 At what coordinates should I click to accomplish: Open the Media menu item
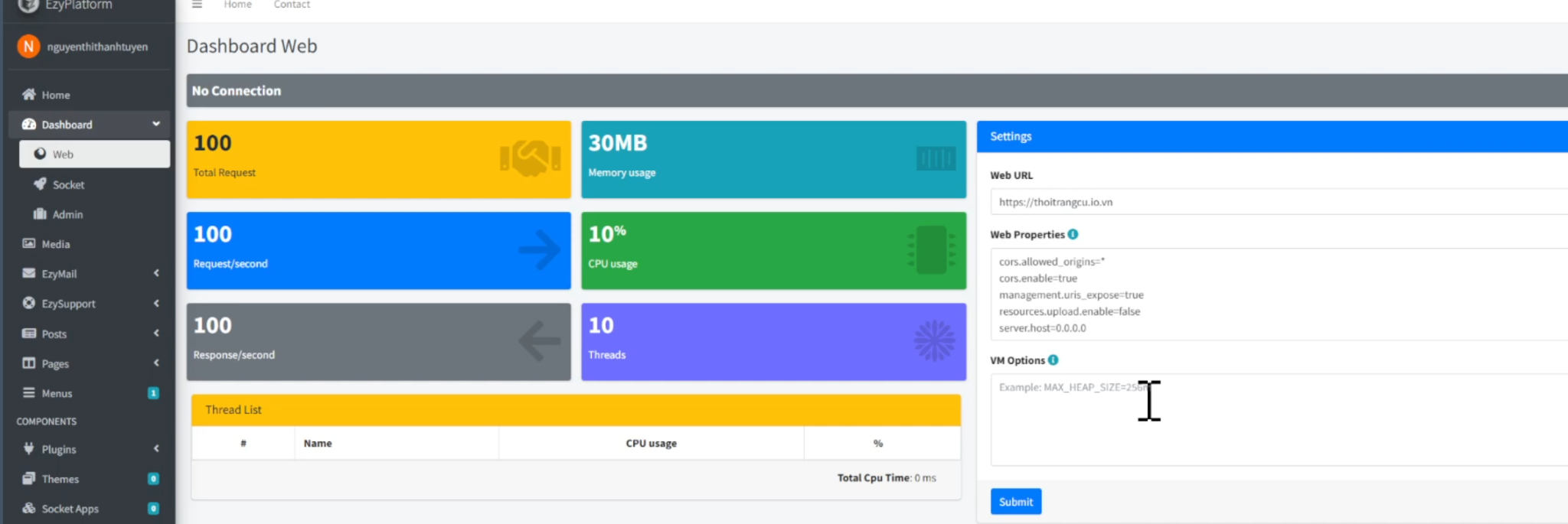(x=55, y=244)
